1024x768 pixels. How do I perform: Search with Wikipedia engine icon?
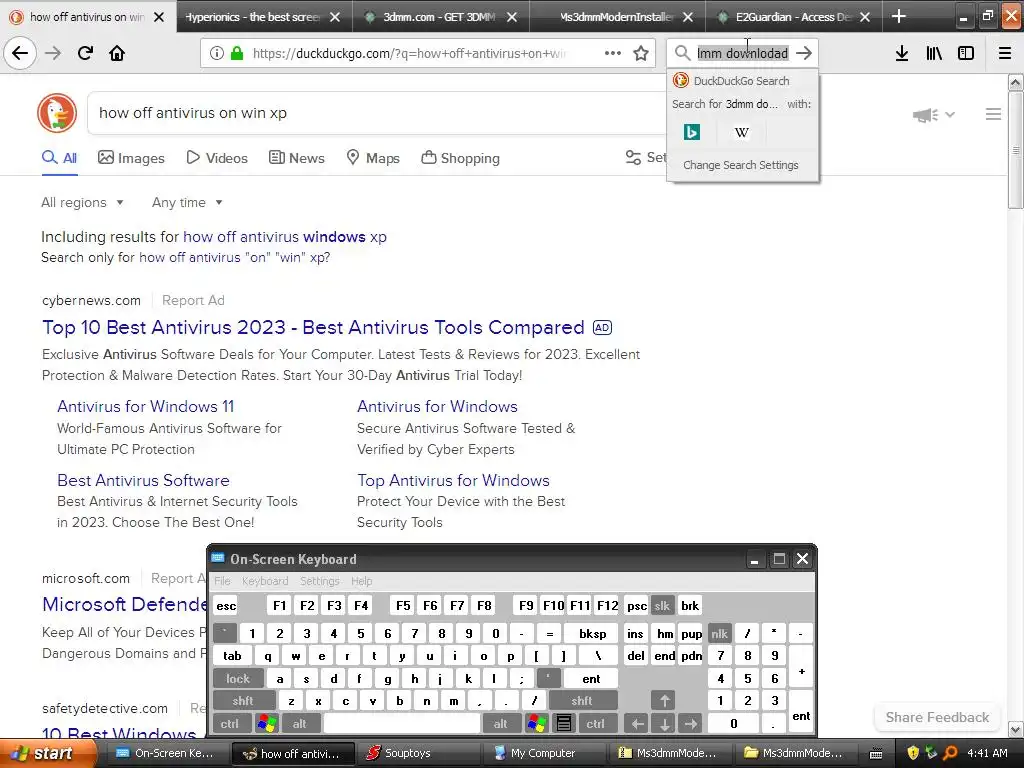pyautogui.click(x=741, y=133)
